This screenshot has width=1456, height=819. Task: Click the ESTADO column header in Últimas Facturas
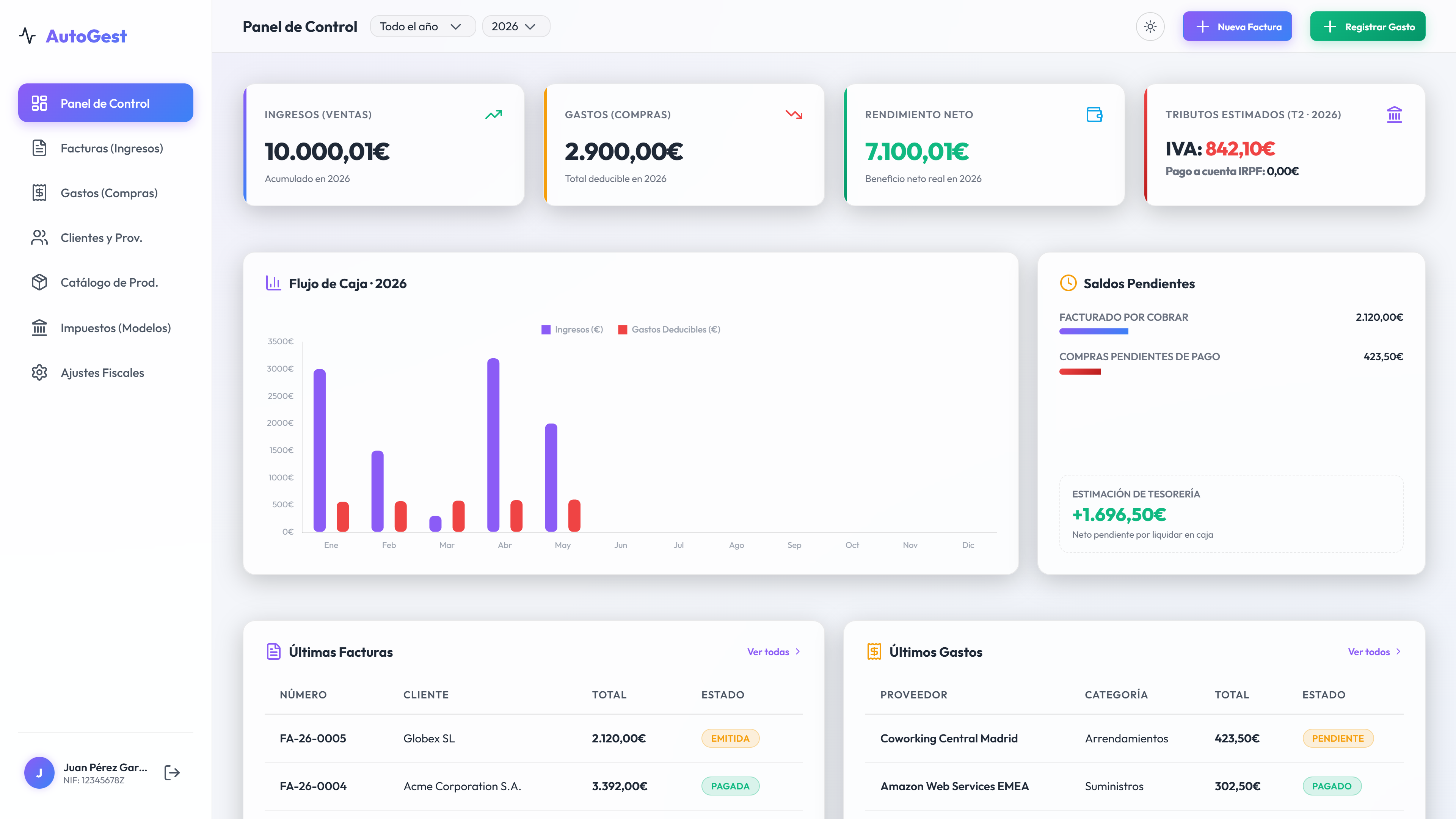[x=722, y=695]
